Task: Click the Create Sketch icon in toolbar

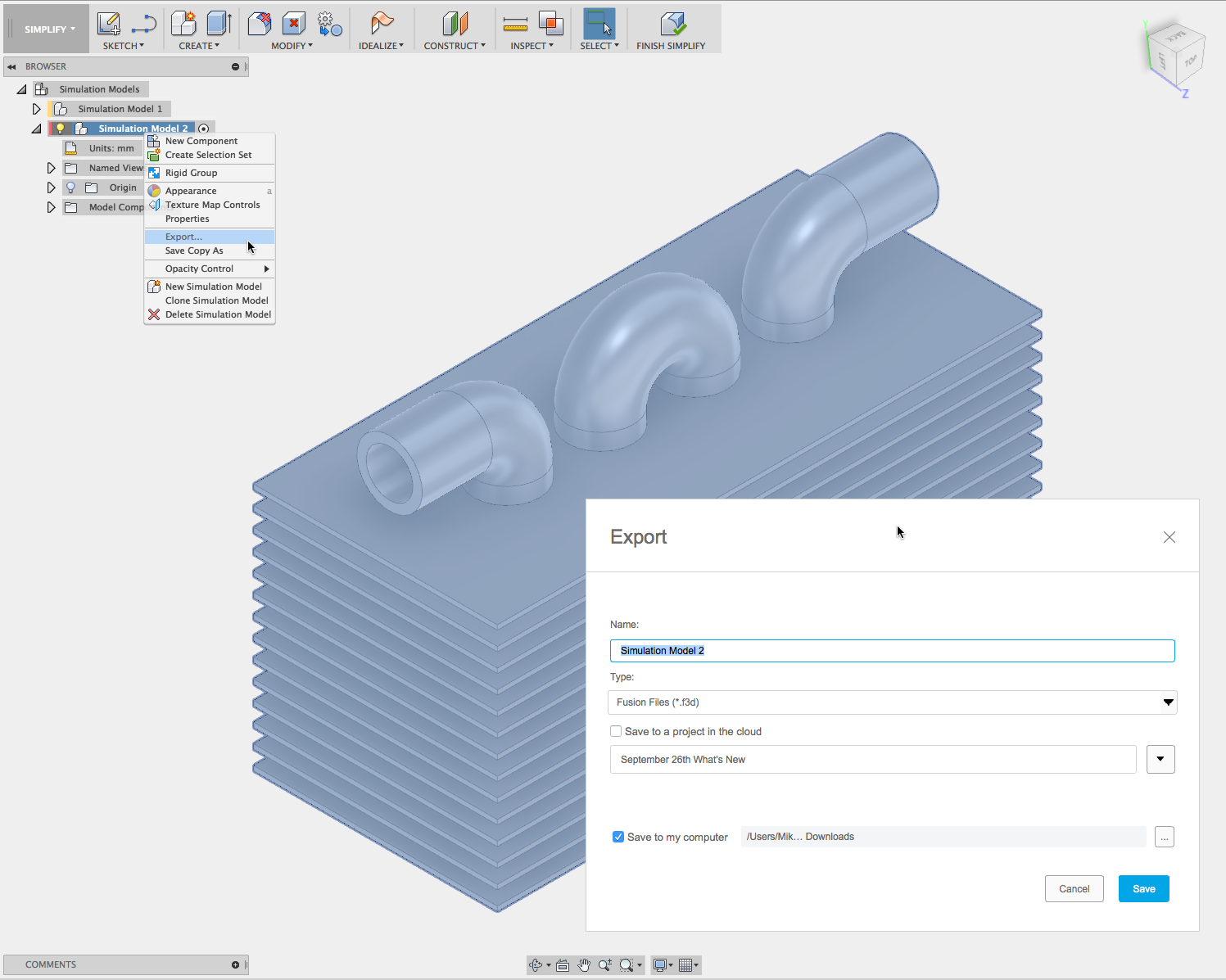Action: (109, 24)
